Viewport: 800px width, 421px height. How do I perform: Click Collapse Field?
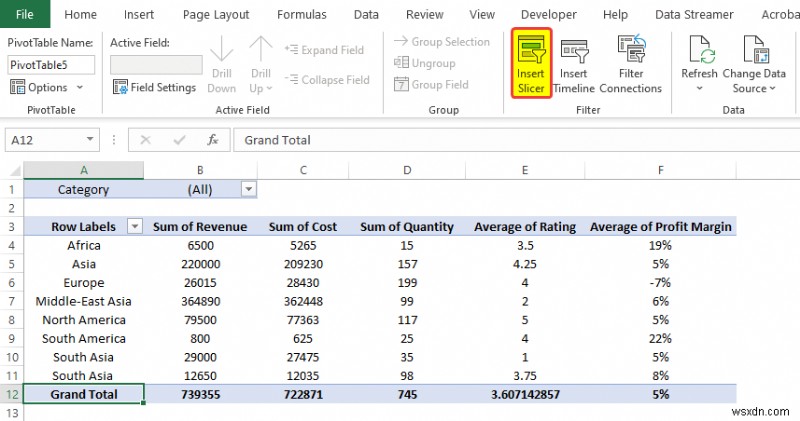327,80
